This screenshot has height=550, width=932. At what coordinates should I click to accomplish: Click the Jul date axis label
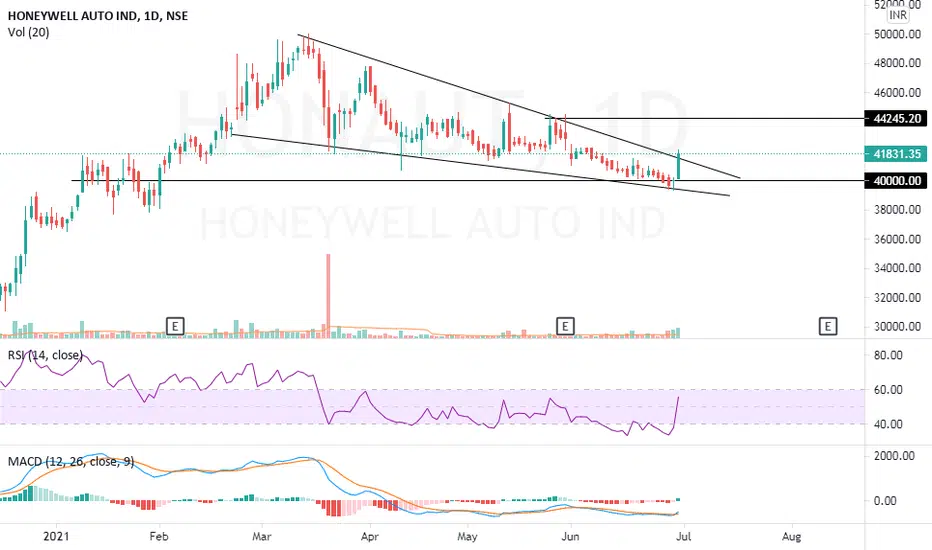tap(684, 536)
